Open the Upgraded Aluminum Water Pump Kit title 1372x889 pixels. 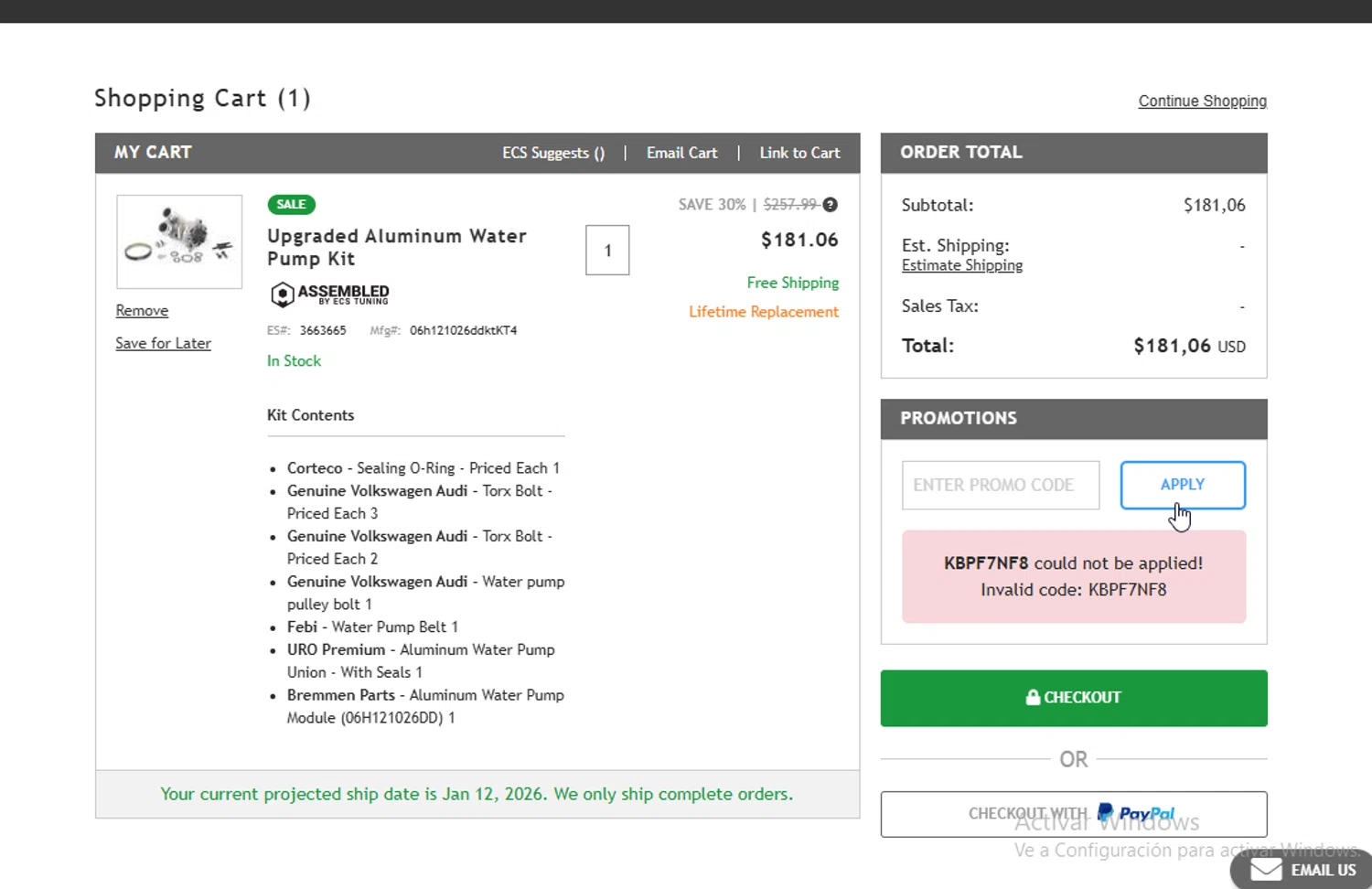click(x=396, y=247)
